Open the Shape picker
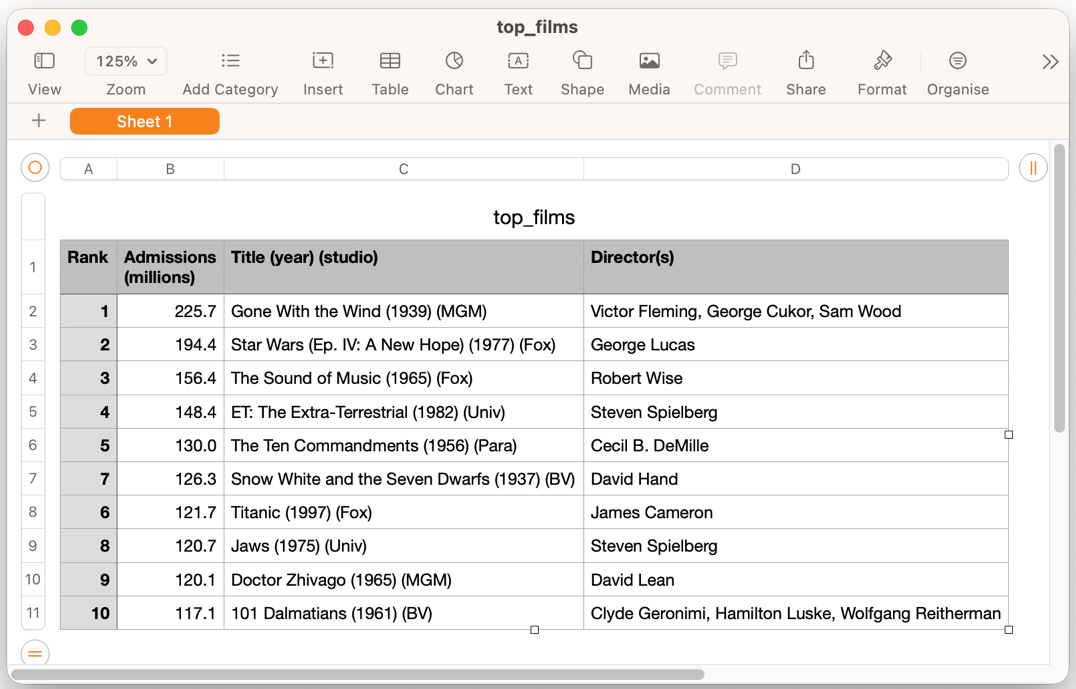 pos(582,73)
